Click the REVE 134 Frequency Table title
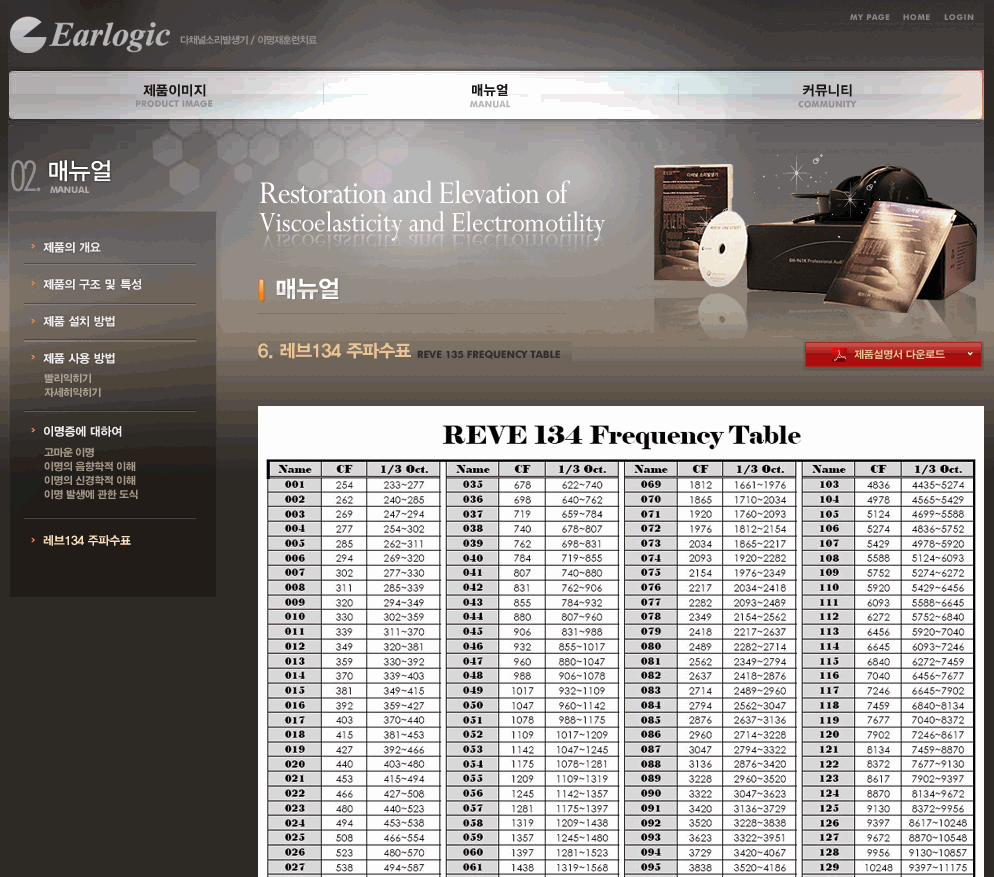 [x=621, y=435]
